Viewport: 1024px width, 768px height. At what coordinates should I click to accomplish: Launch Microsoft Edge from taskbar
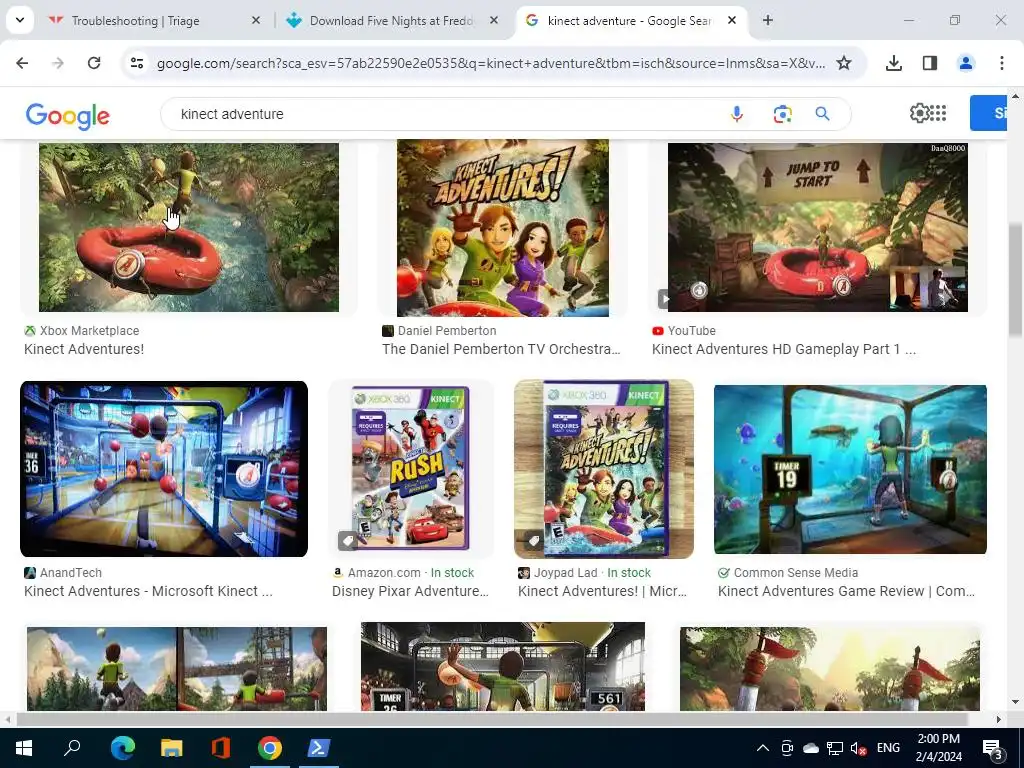[123, 748]
